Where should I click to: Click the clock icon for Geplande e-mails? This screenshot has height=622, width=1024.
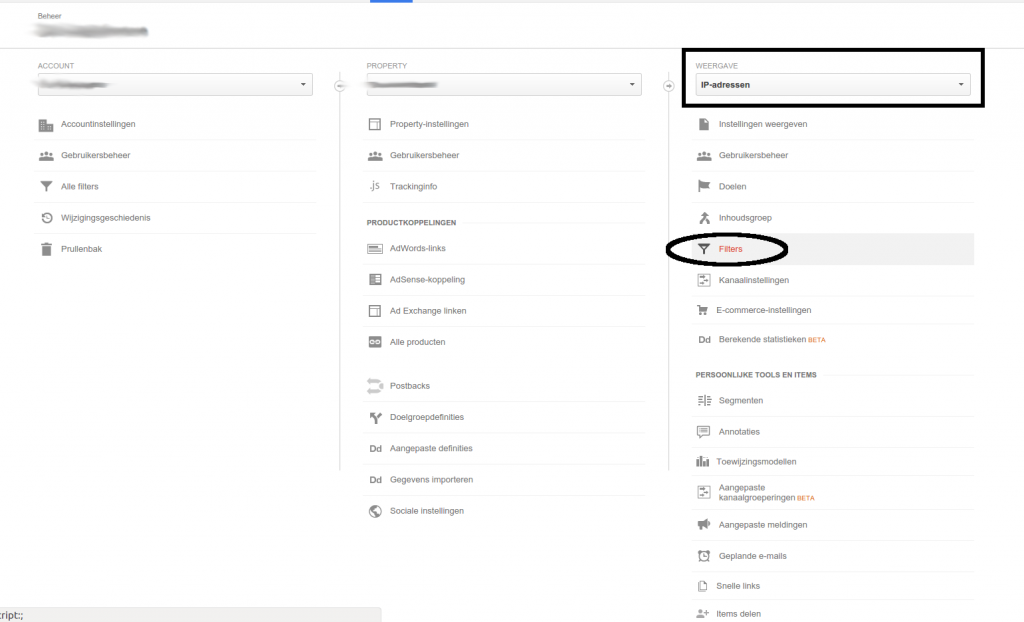(x=703, y=556)
